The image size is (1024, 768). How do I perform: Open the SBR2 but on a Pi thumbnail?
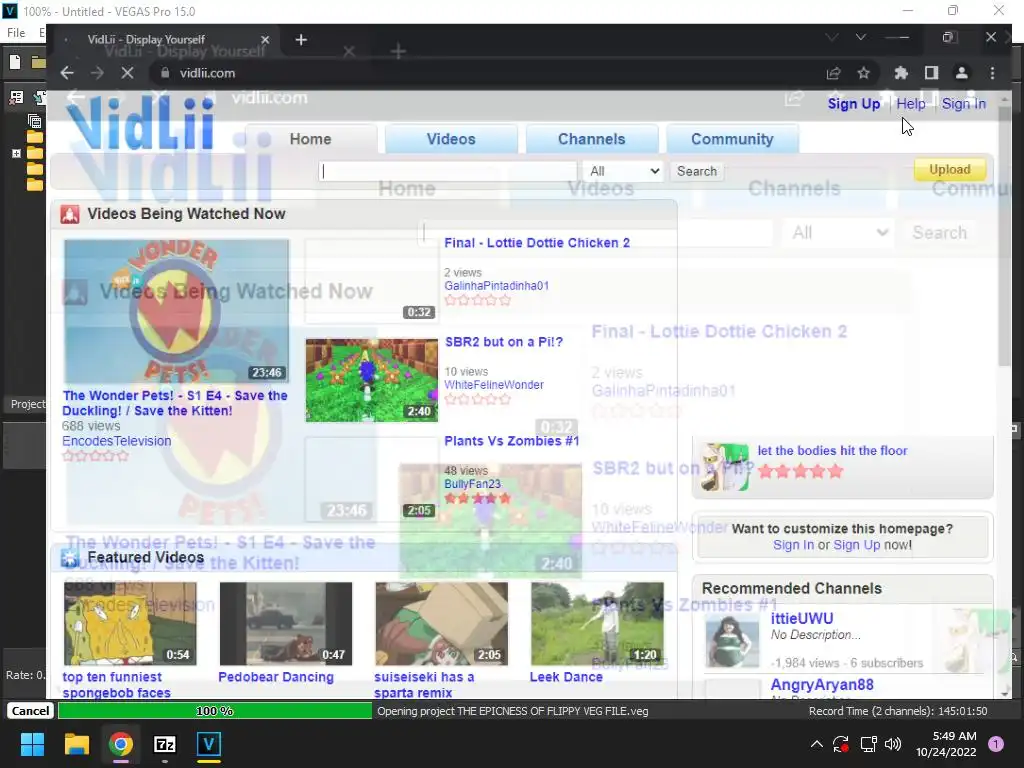[x=372, y=380]
